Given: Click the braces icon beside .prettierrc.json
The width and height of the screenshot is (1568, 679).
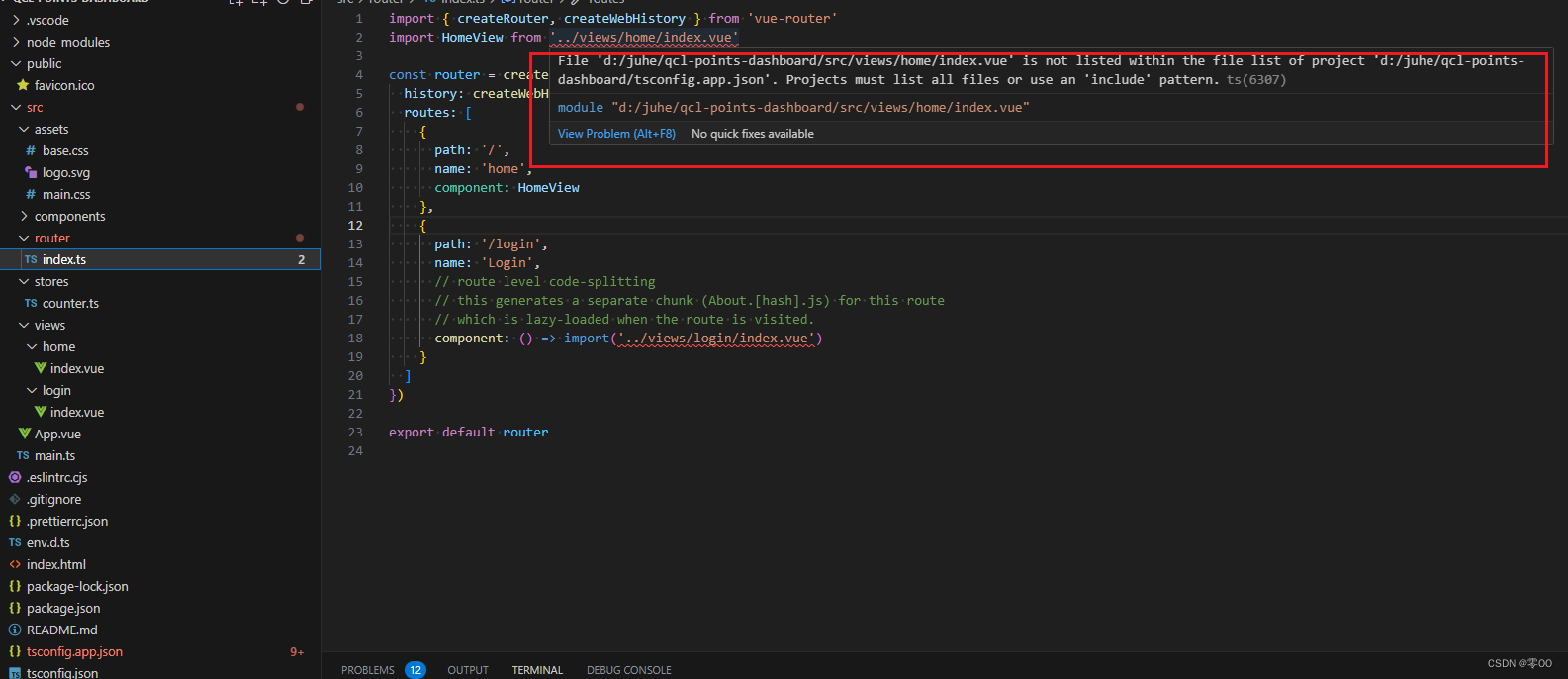Looking at the screenshot, I should tap(15, 521).
